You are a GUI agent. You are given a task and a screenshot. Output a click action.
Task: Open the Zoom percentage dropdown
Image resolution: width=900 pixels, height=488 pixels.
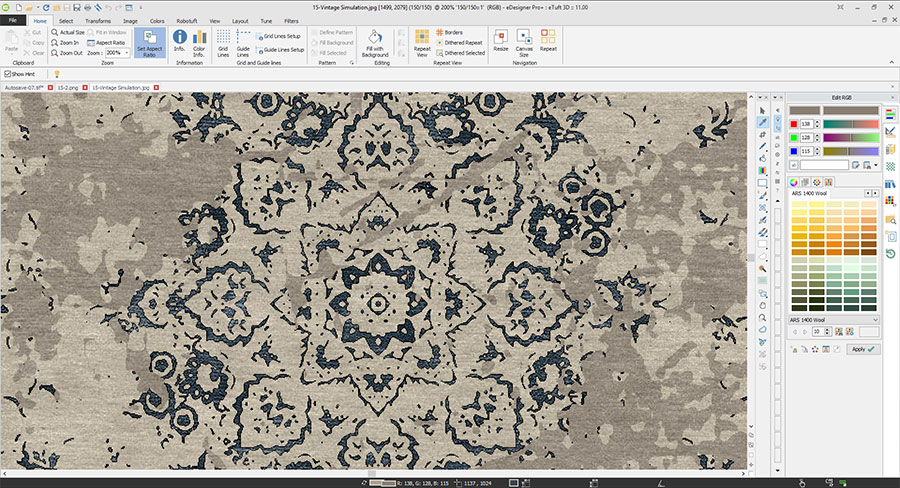[x=125, y=53]
